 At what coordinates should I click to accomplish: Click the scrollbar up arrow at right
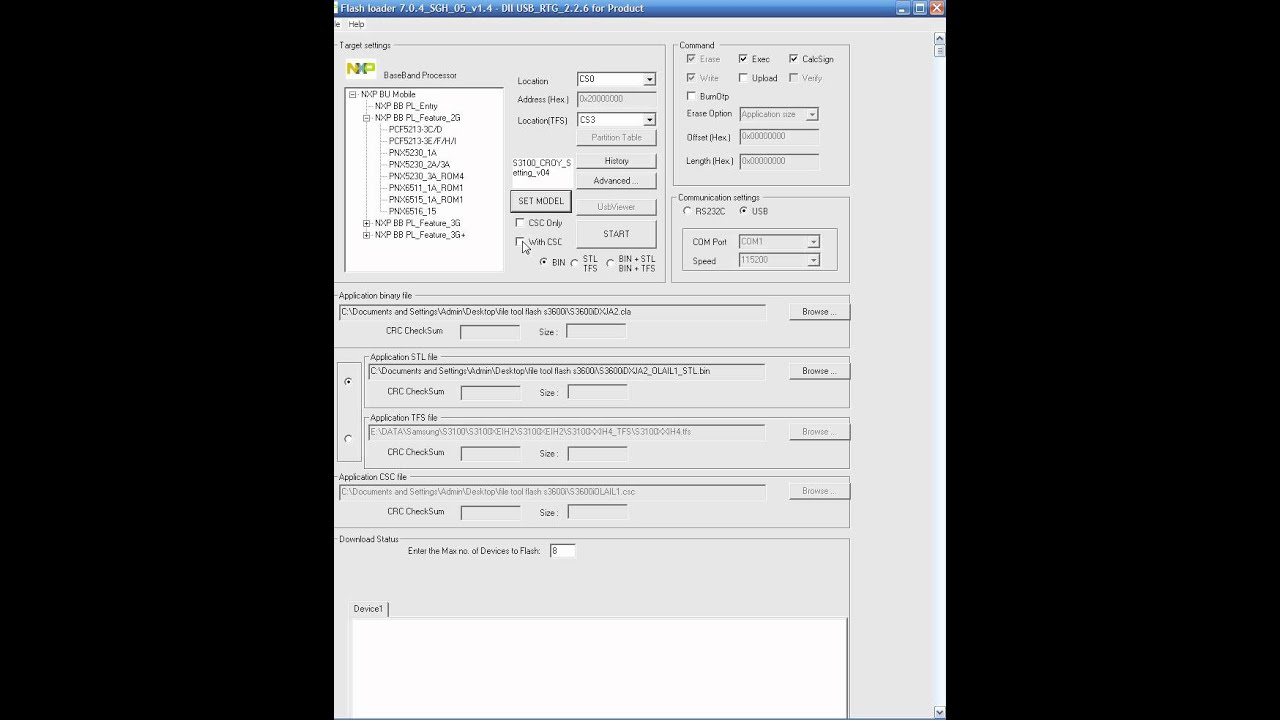[x=939, y=37]
